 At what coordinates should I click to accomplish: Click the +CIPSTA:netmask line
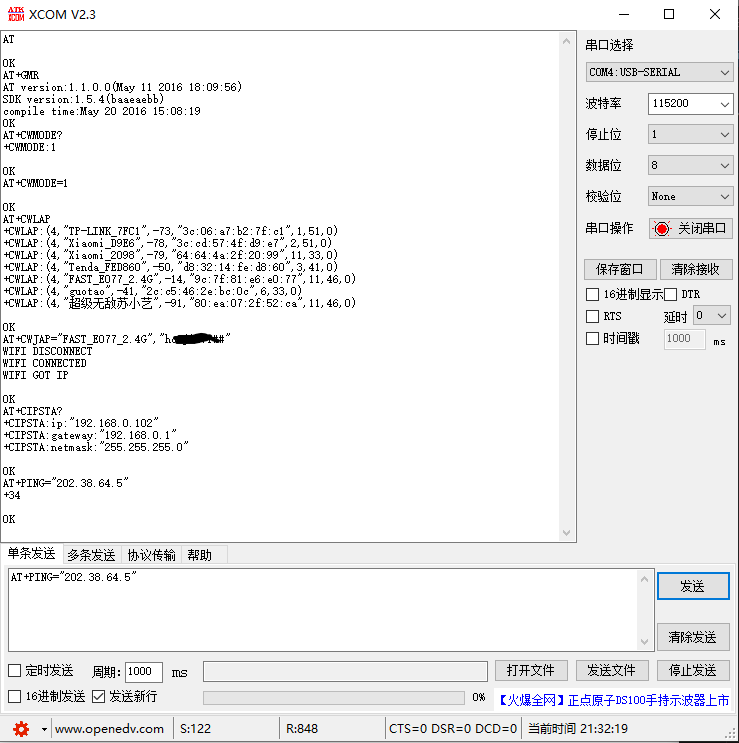(96, 447)
